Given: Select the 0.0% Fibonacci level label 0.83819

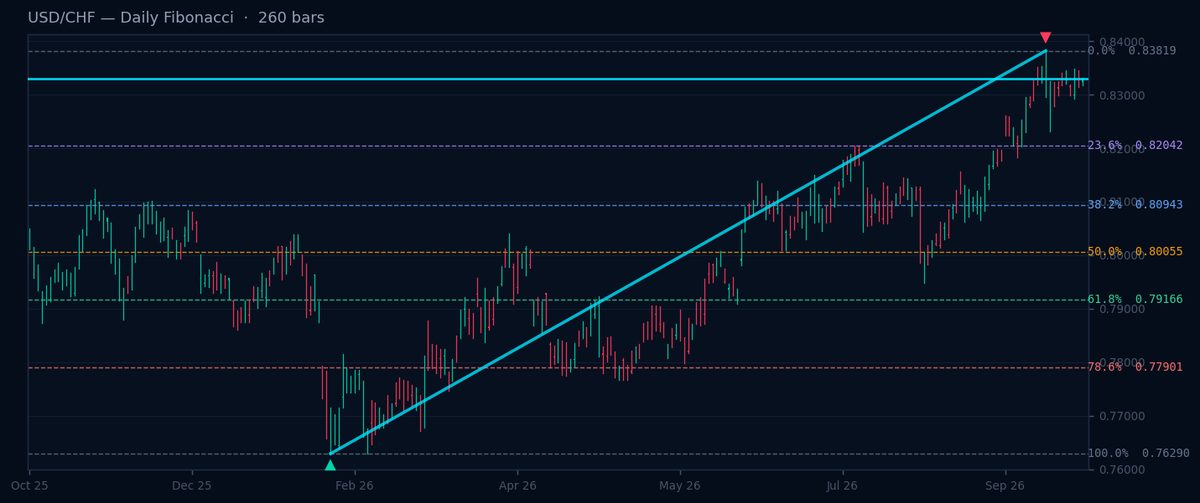Looking at the screenshot, I should [x=1131, y=51].
